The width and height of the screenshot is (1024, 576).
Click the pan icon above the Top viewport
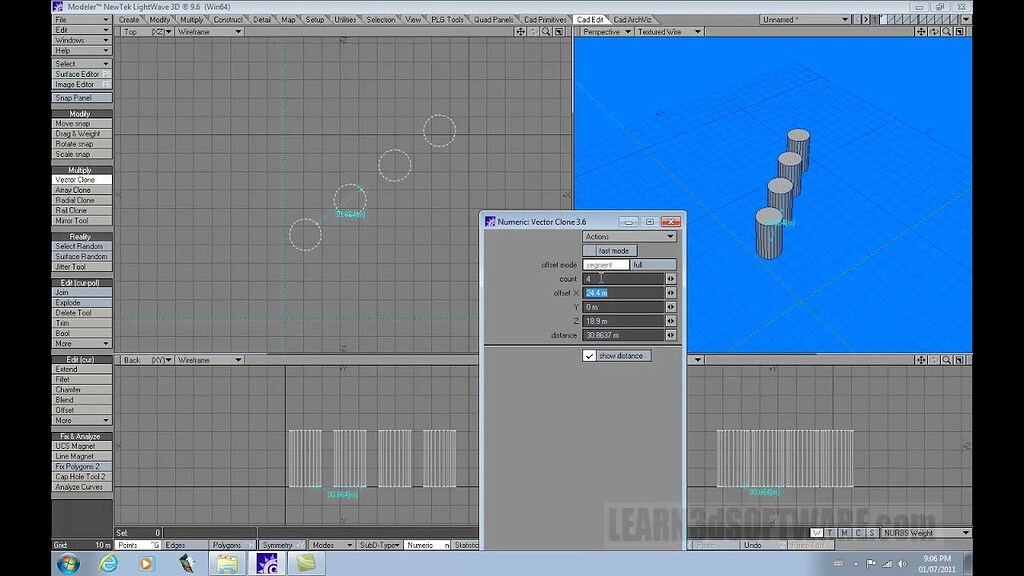coord(520,31)
